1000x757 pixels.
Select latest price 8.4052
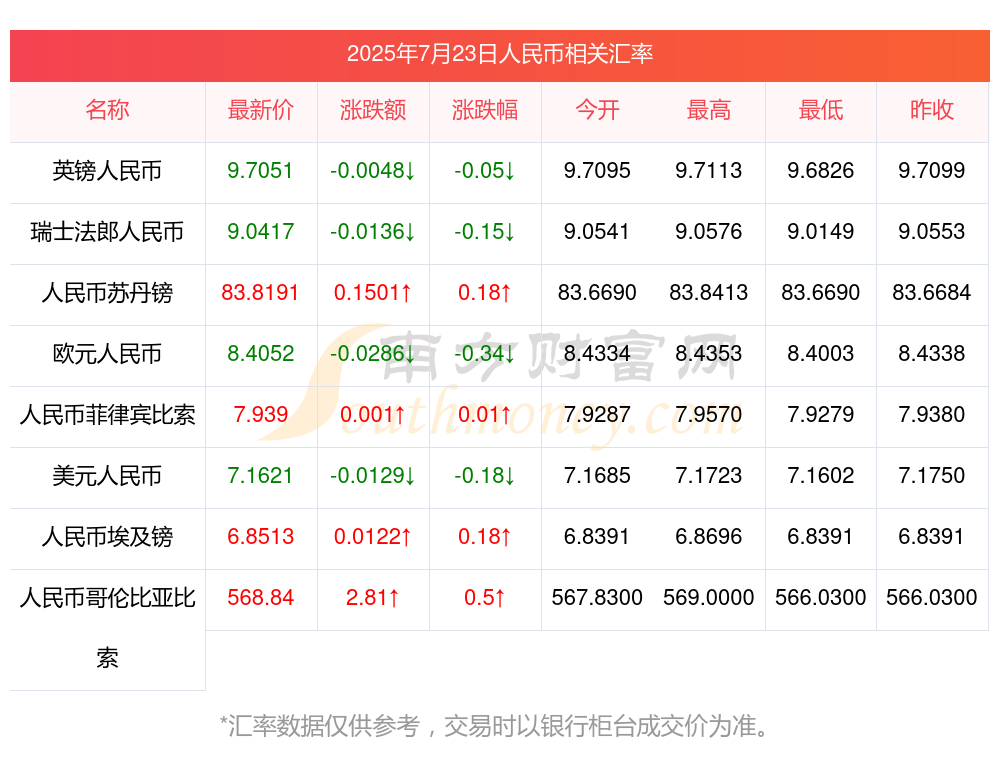click(x=260, y=353)
